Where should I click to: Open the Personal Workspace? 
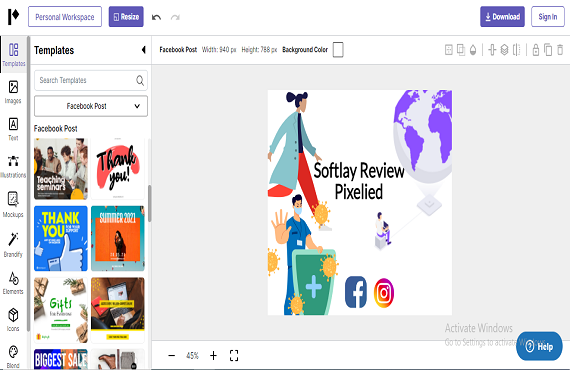click(x=65, y=17)
